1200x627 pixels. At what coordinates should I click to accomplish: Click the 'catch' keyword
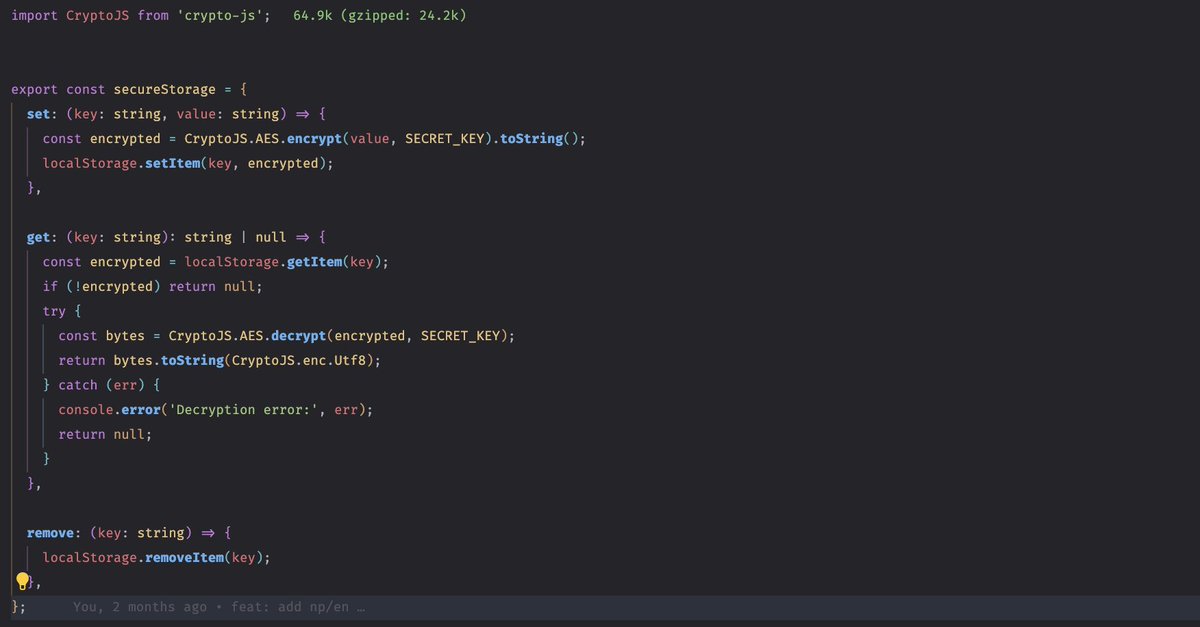[x=78, y=385]
